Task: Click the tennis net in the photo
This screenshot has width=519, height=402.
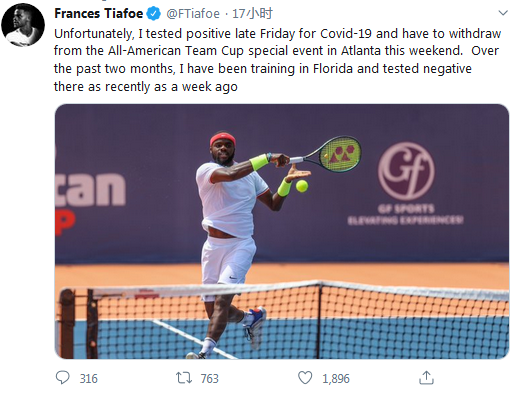Action: click(x=283, y=320)
